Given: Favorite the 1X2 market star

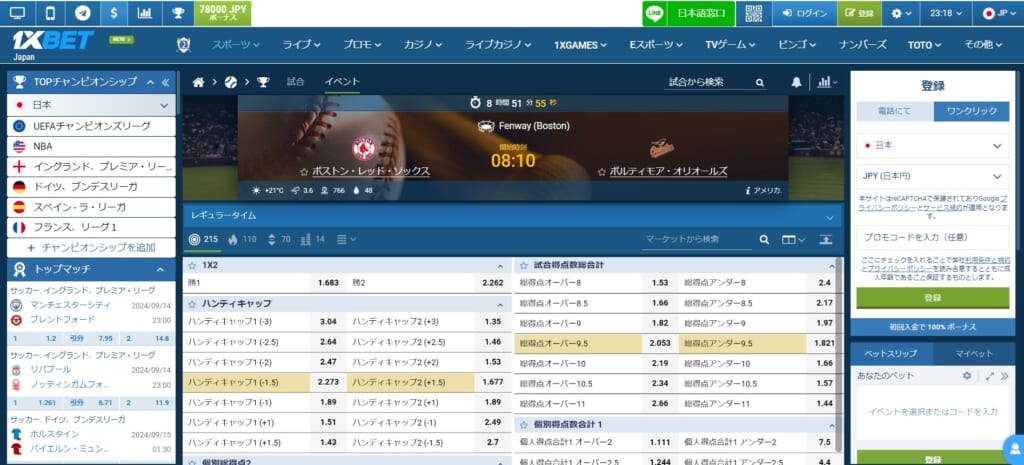Looking at the screenshot, I should [192, 266].
